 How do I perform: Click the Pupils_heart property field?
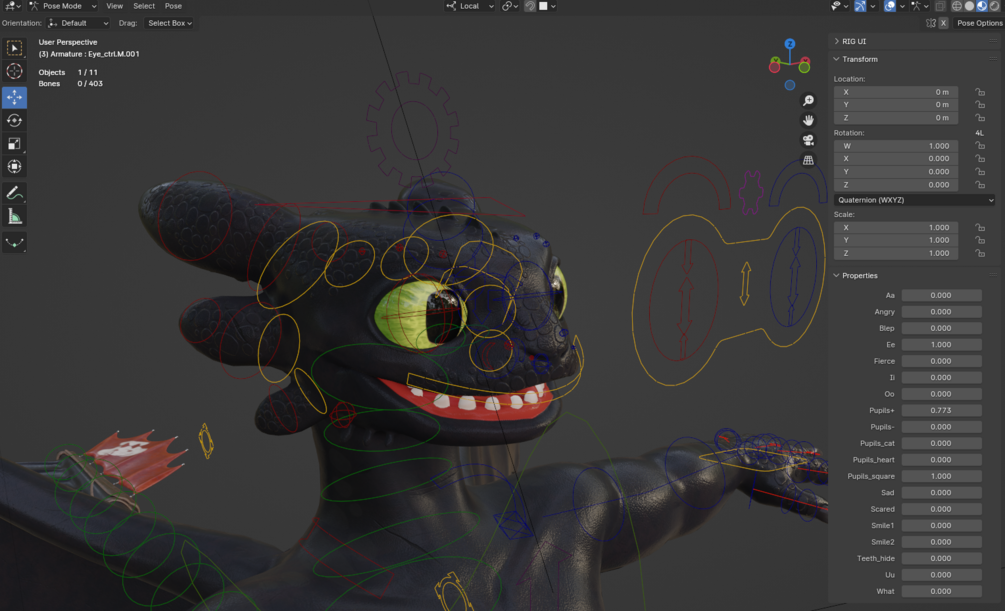click(x=941, y=460)
